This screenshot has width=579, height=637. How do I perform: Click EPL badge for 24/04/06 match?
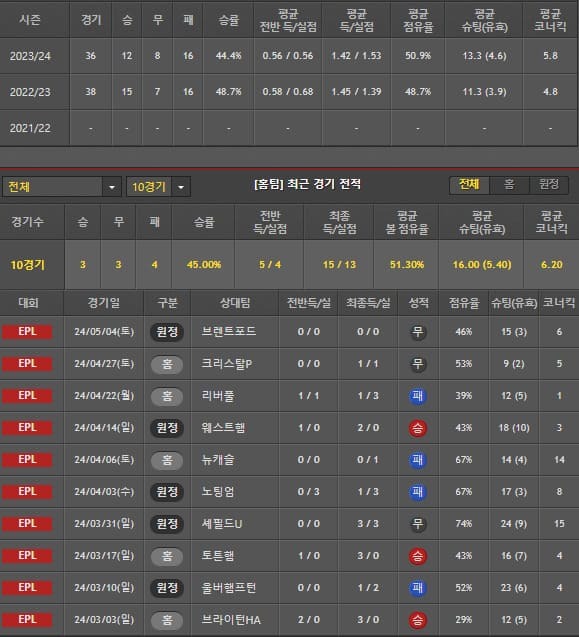tap(27, 459)
